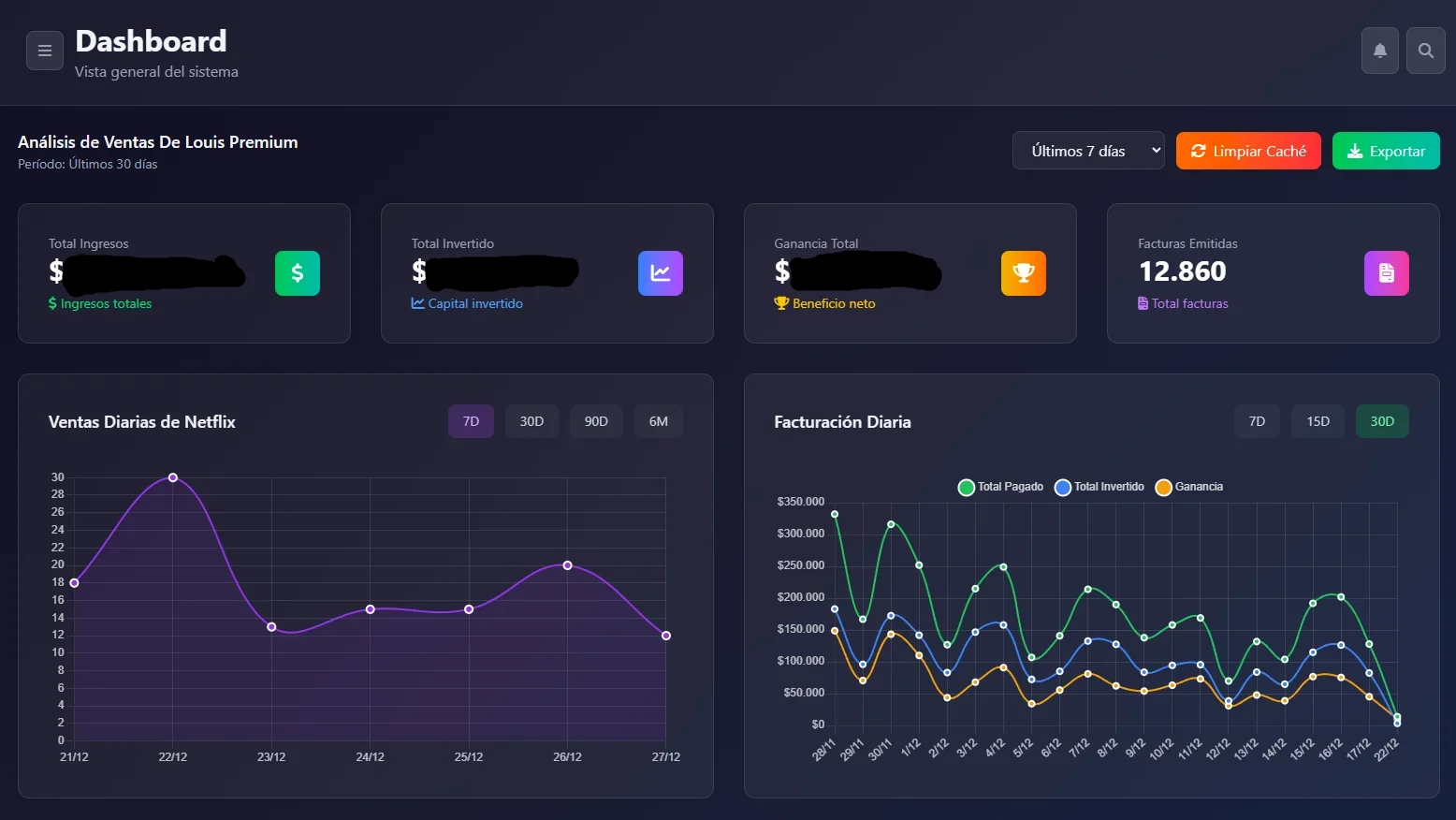Screen dimensions: 1456x820
Task: Click the Dashboard page title
Action: pyautogui.click(x=151, y=41)
